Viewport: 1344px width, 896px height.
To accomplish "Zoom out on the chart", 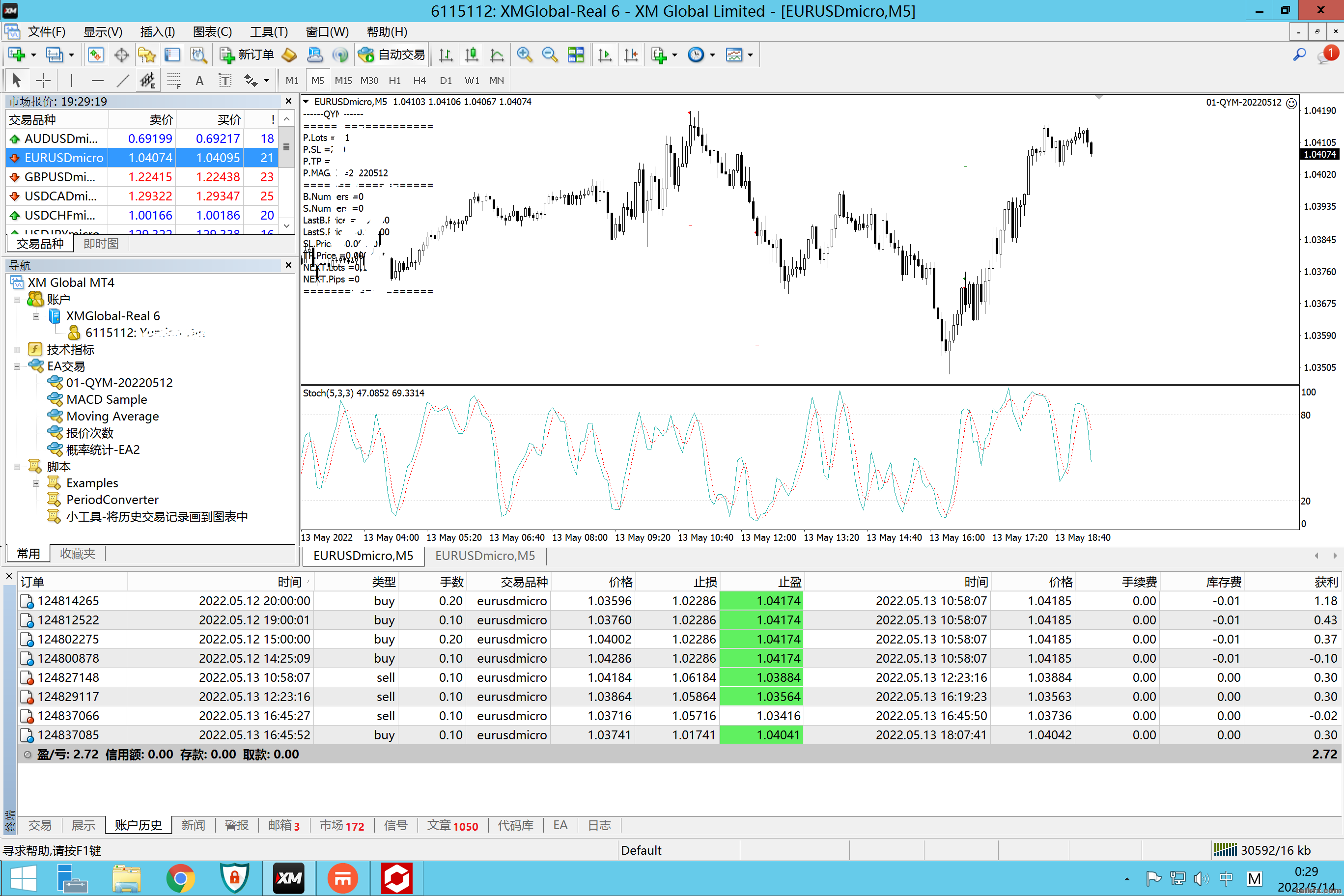I will pos(550,55).
